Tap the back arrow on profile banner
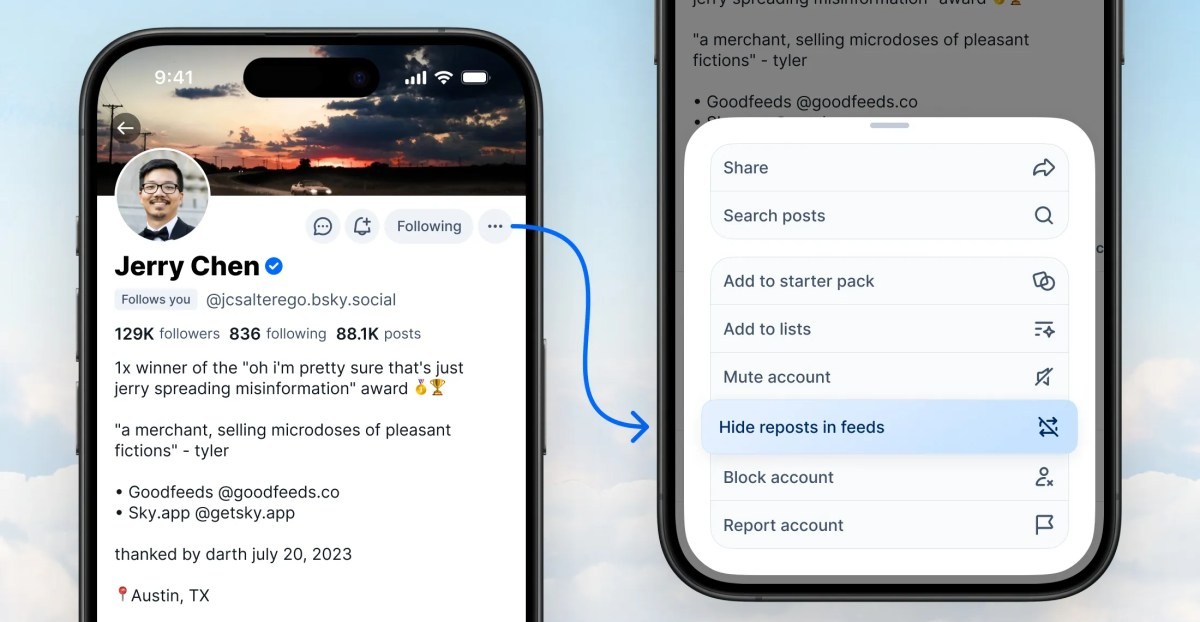The width and height of the screenshot is (1200, 622). 125,128
